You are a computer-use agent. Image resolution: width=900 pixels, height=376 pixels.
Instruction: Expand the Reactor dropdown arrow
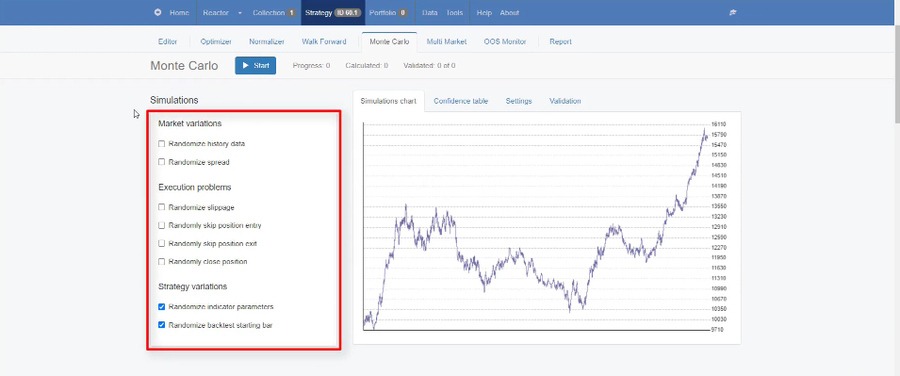pyautogui.click(x=240, y=13)
